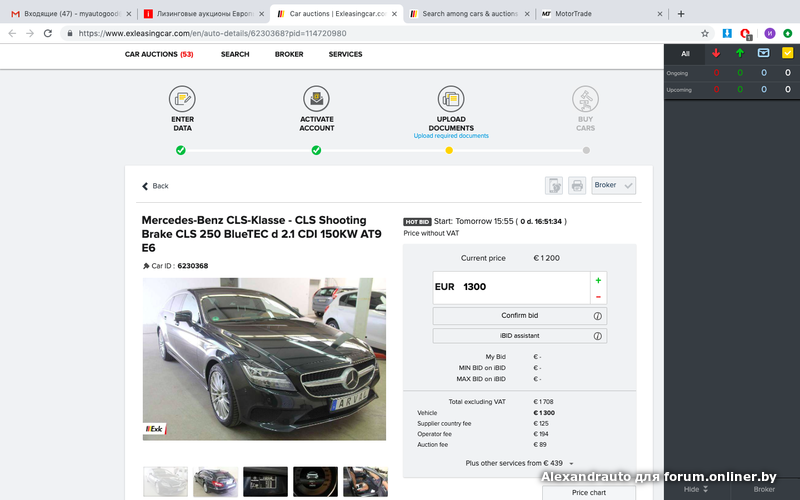Image resolution: width=800 pixels, height=500 pixels.
Task: Open the iBID assistant button
Action: point(519,336)
